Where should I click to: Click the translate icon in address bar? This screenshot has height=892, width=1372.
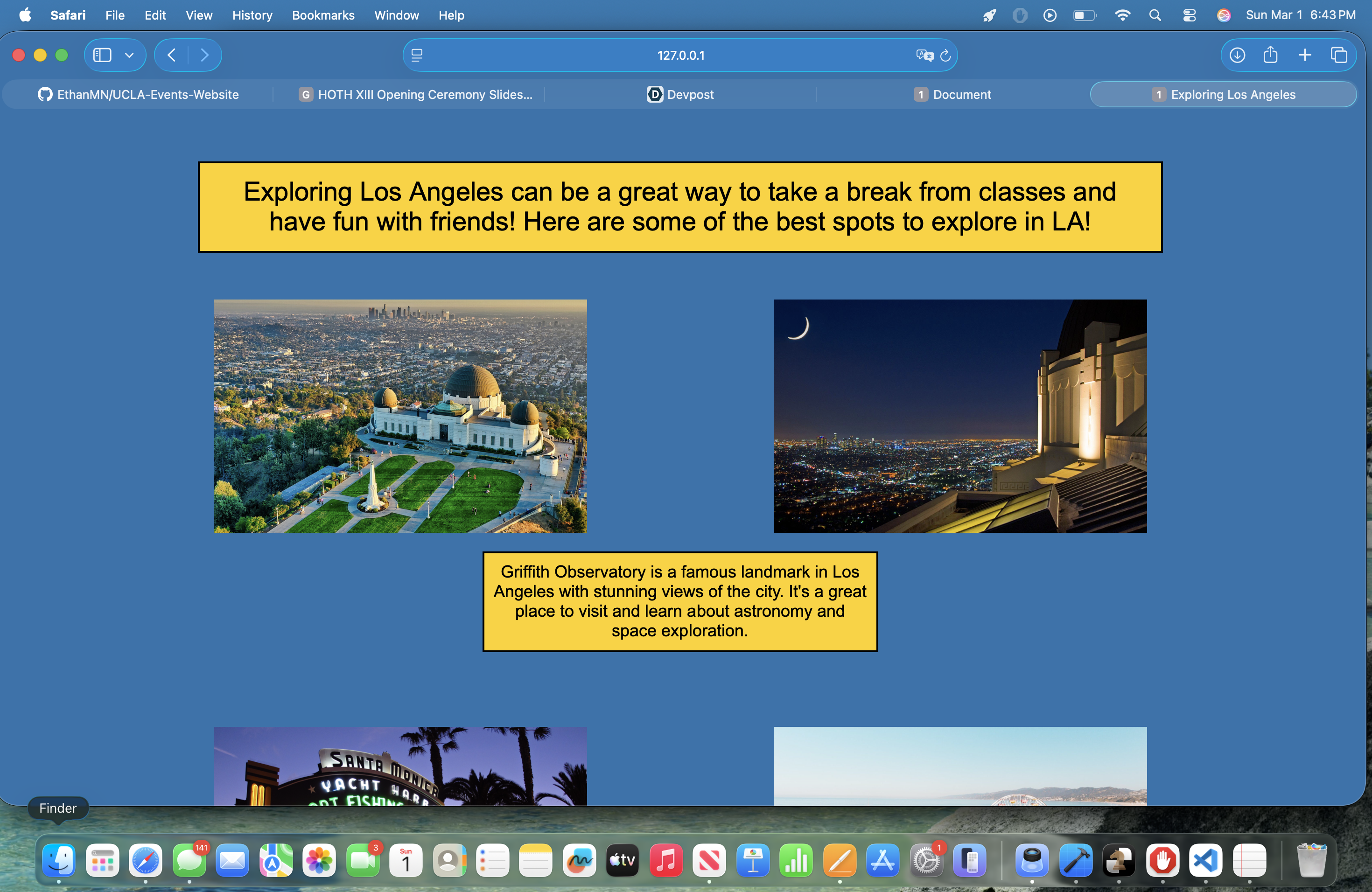click(924, 56)
